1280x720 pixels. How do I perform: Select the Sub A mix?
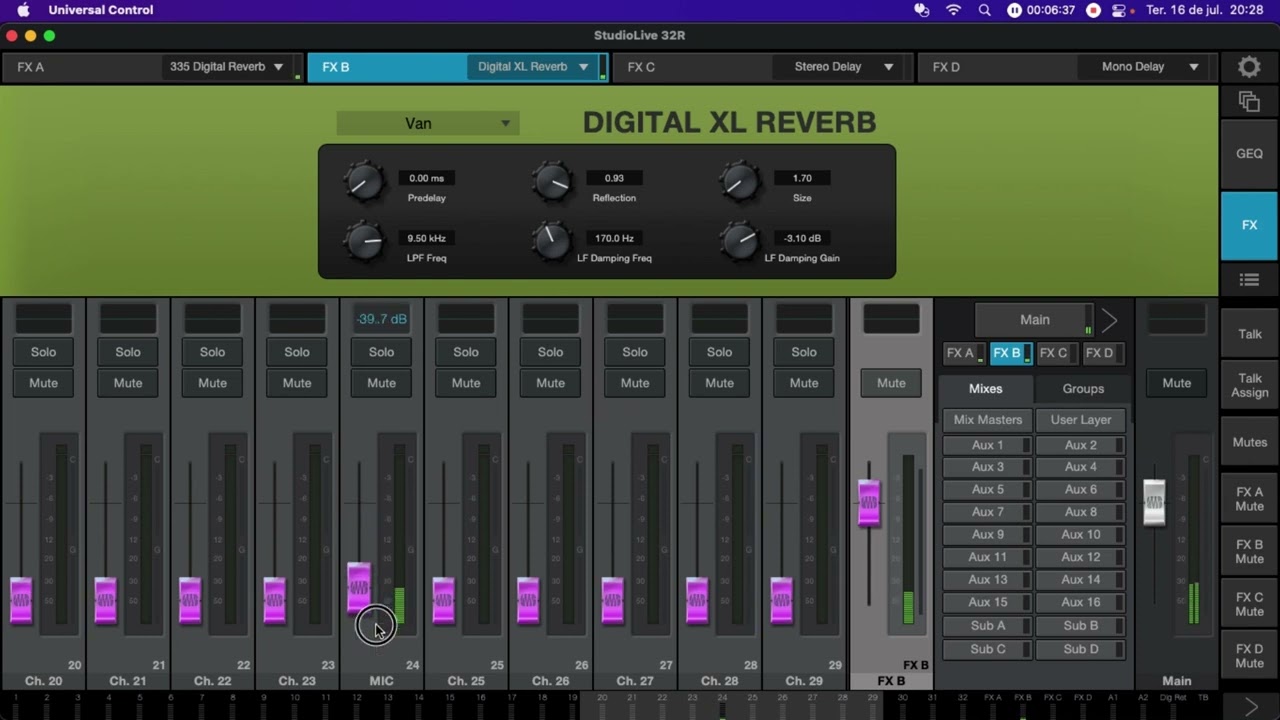point(987,626)
